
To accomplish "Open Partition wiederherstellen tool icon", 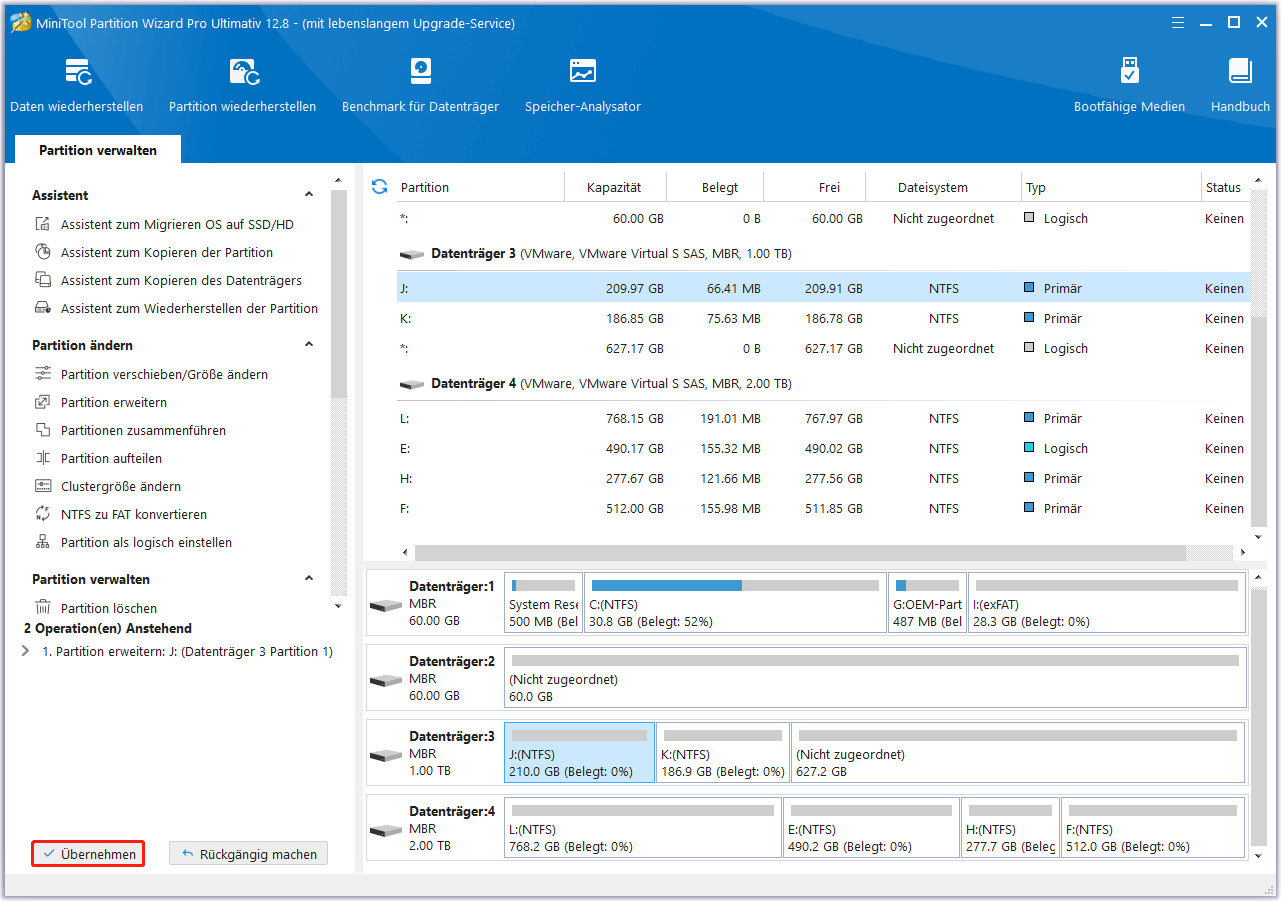I will tap(243, 72).
